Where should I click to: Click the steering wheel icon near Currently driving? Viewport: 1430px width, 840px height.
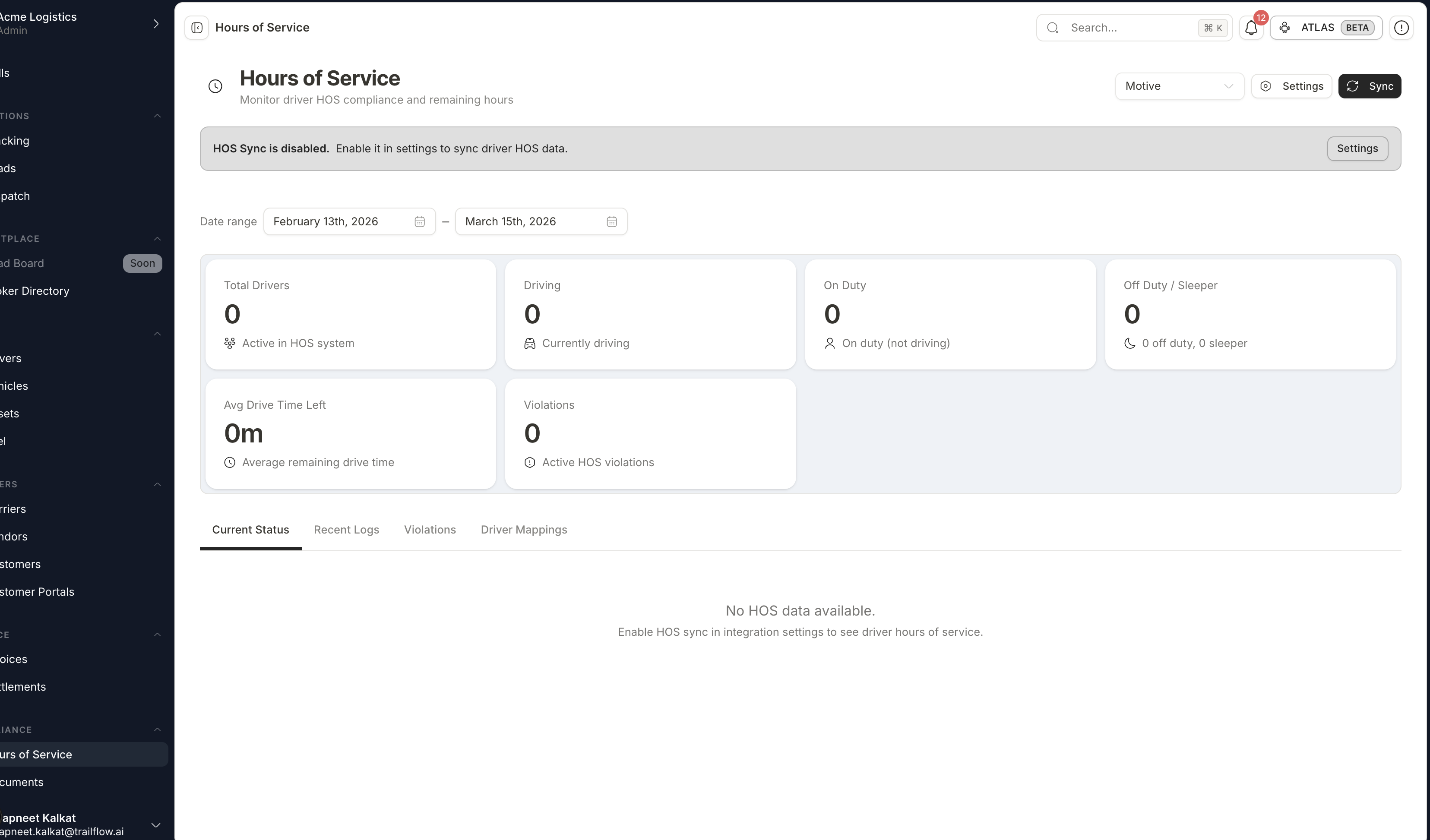[x=529, y=343]
